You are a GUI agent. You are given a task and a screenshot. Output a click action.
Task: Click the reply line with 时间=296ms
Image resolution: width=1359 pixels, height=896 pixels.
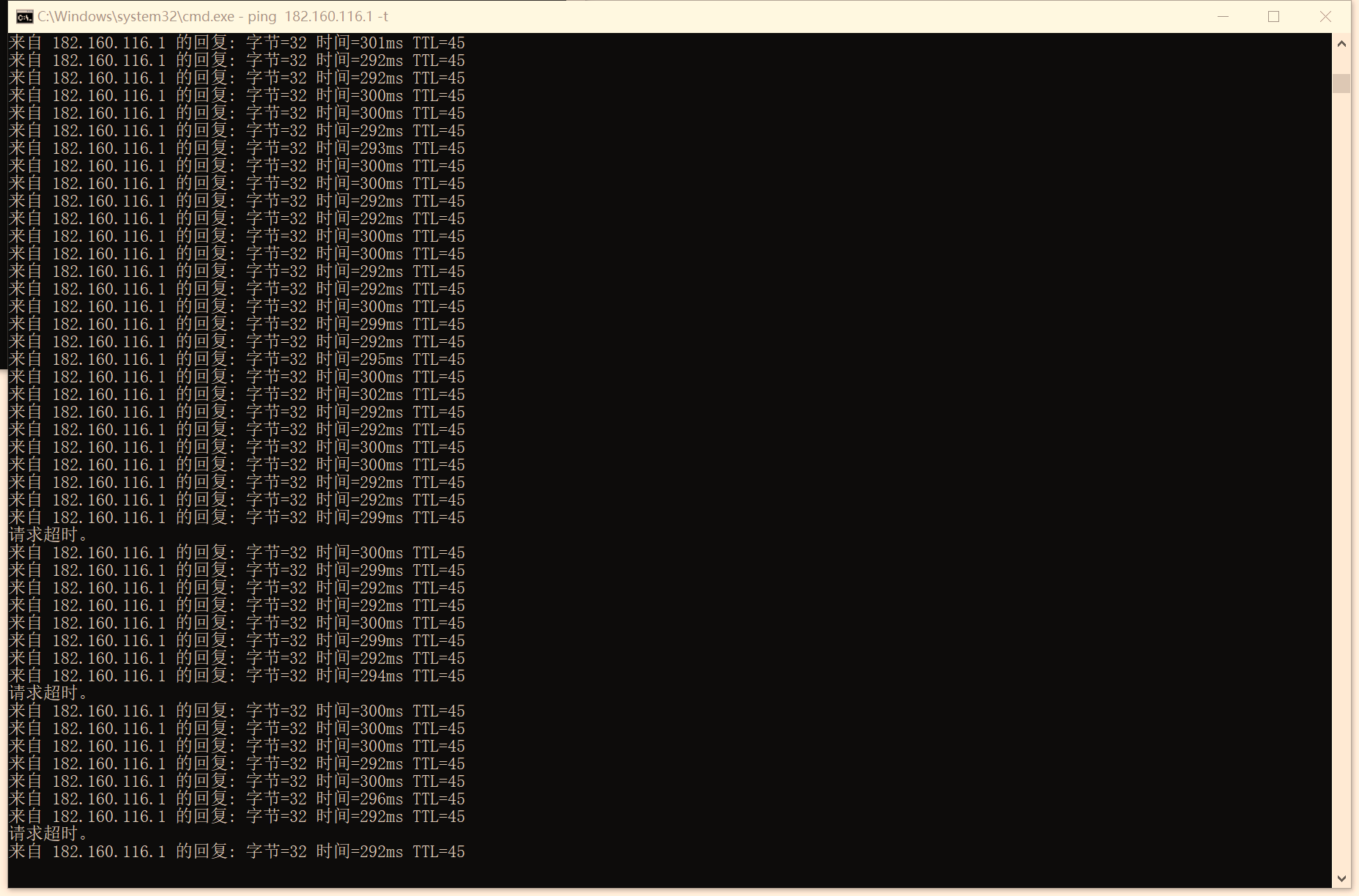[x=237, y=799]
